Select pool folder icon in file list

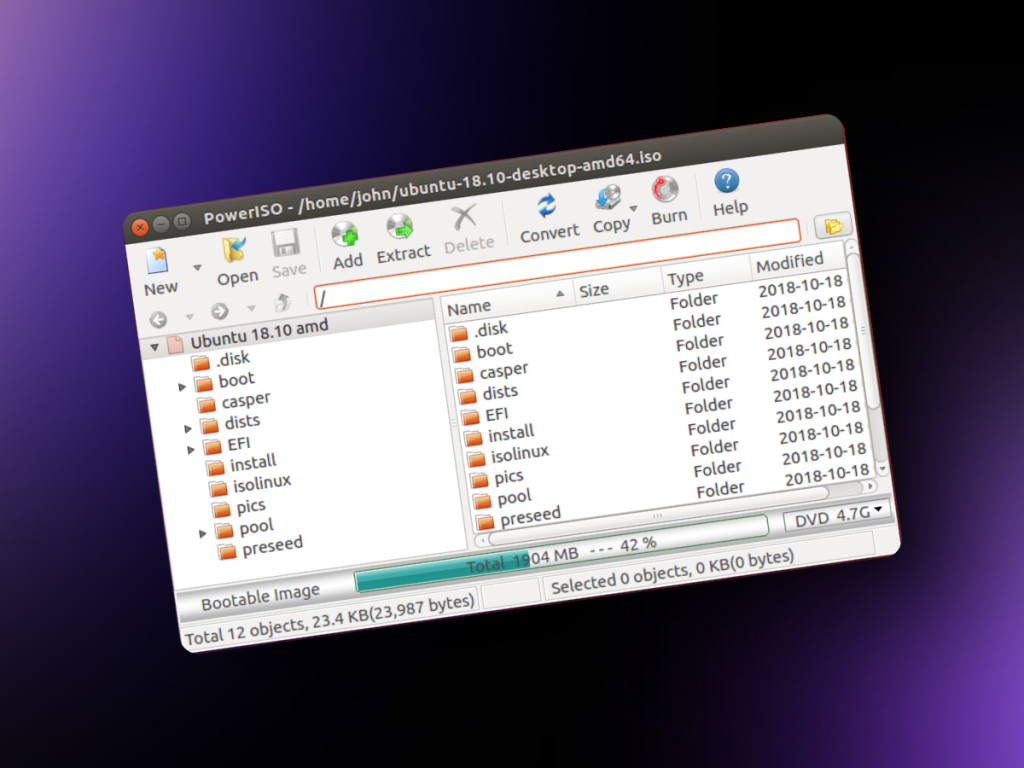coord(482,500)
